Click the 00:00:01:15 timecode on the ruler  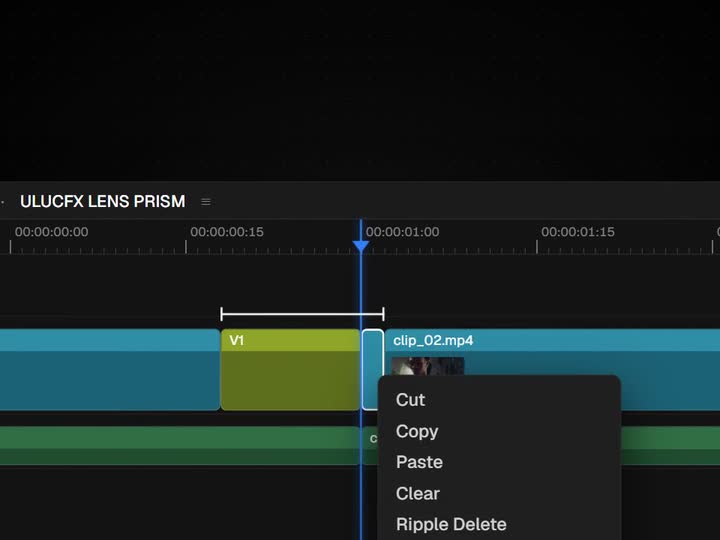tap(578, 232)
